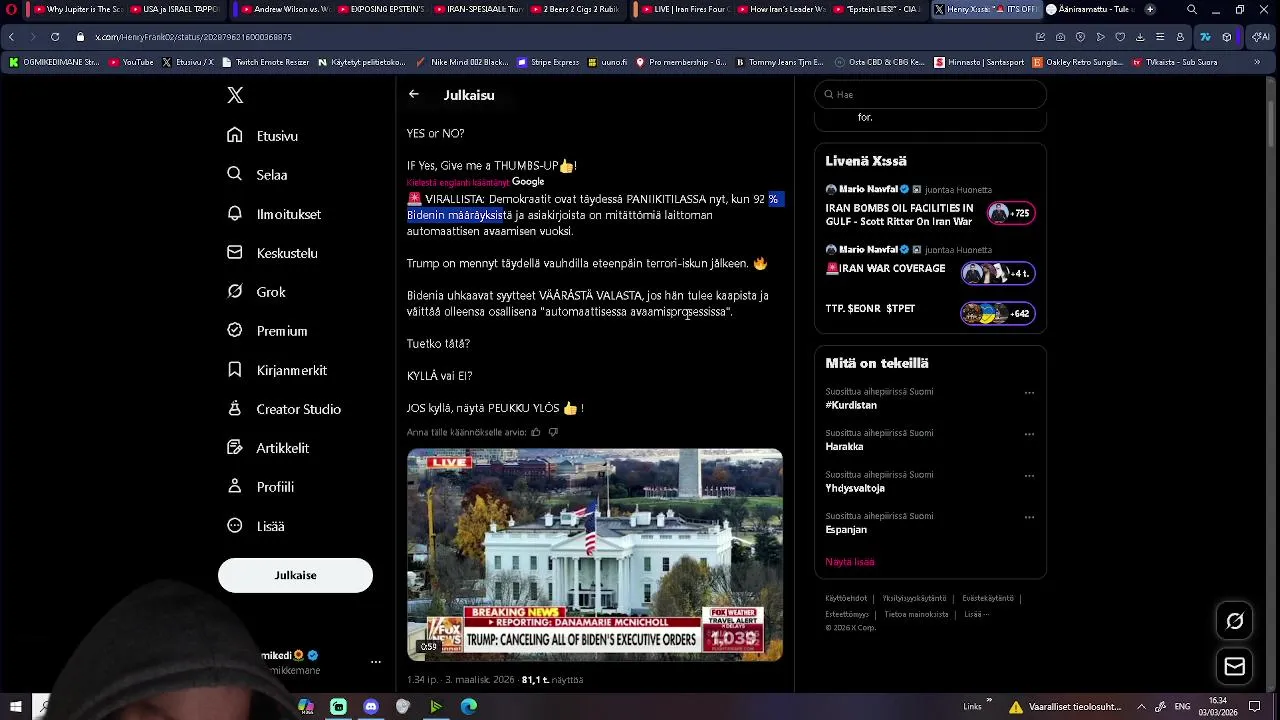
Task: Open TVkaista - Sub Suora bookmark
Action: click(1175, 62)
